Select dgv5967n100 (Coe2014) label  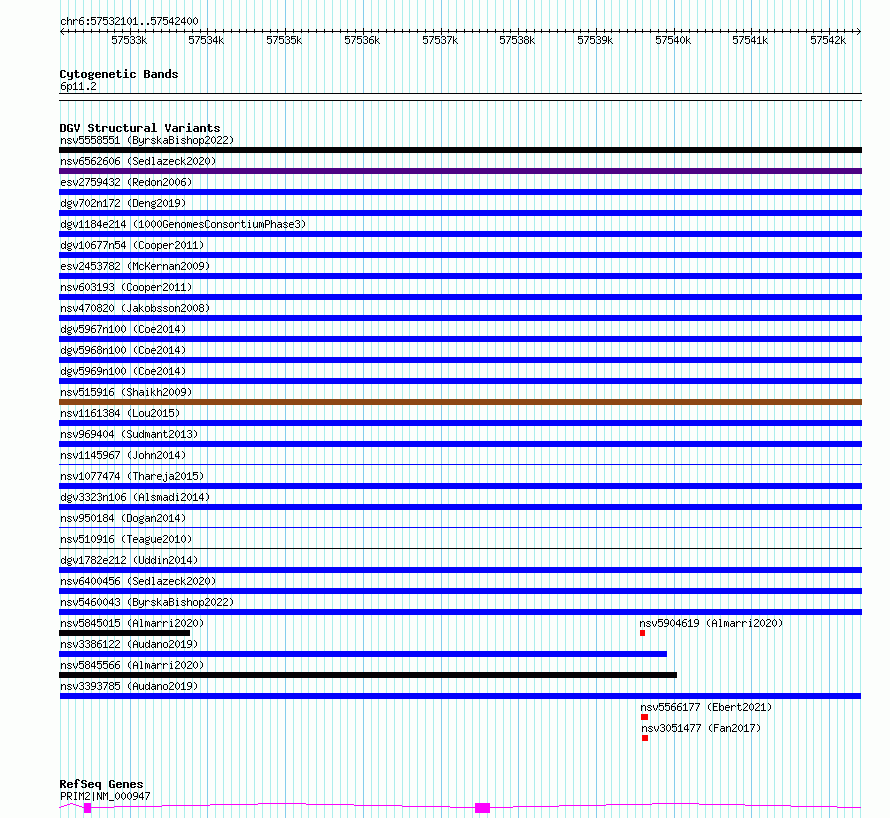[x=123, y=329]
